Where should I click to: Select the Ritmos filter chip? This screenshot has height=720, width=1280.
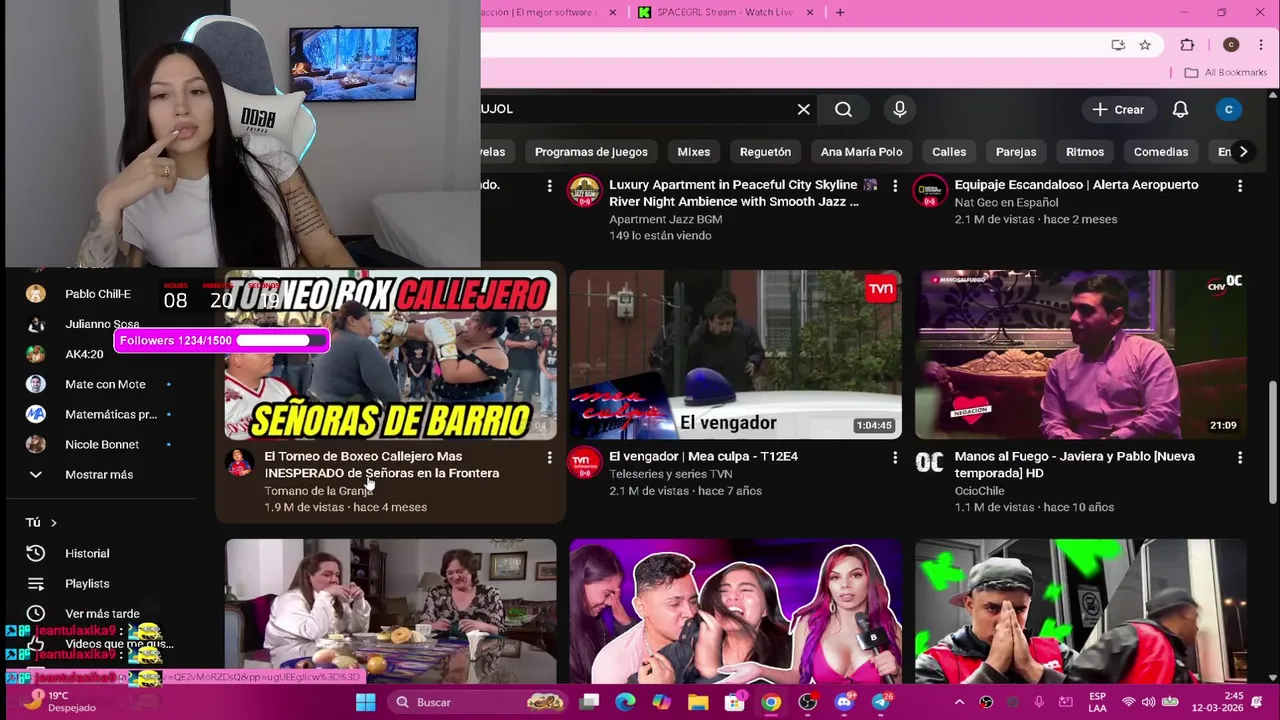[x=1085, y=152]
